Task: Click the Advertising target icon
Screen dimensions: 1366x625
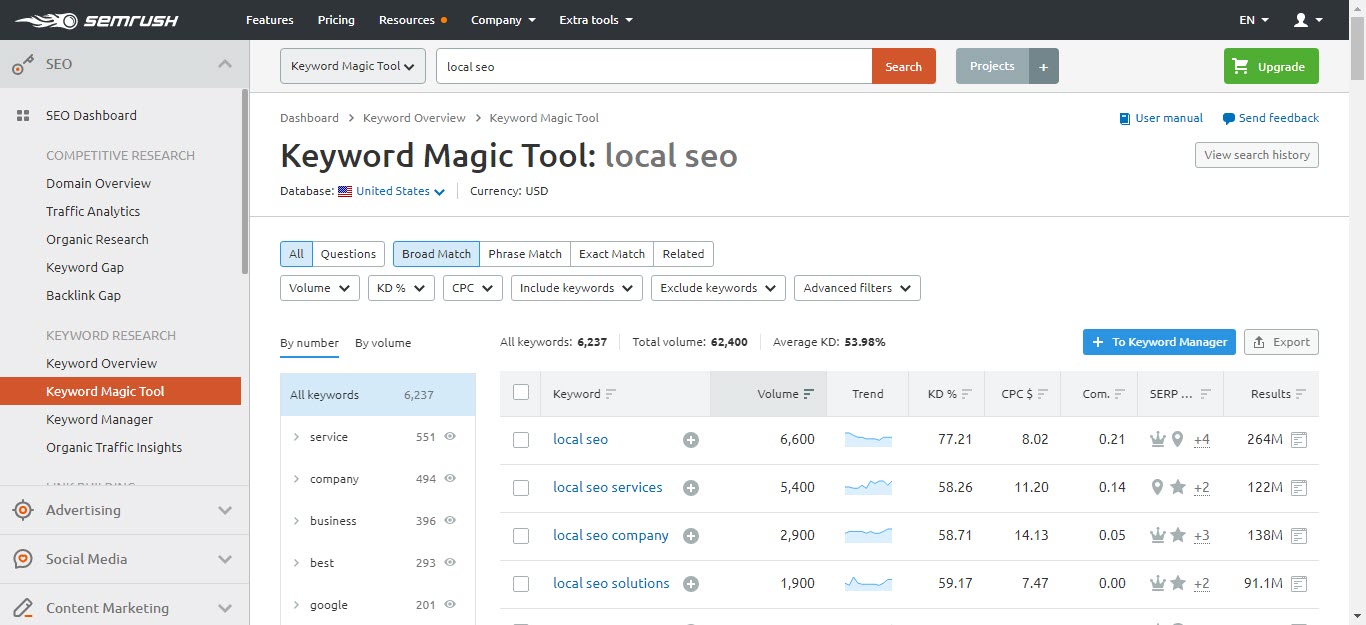Action: (22, 511)
